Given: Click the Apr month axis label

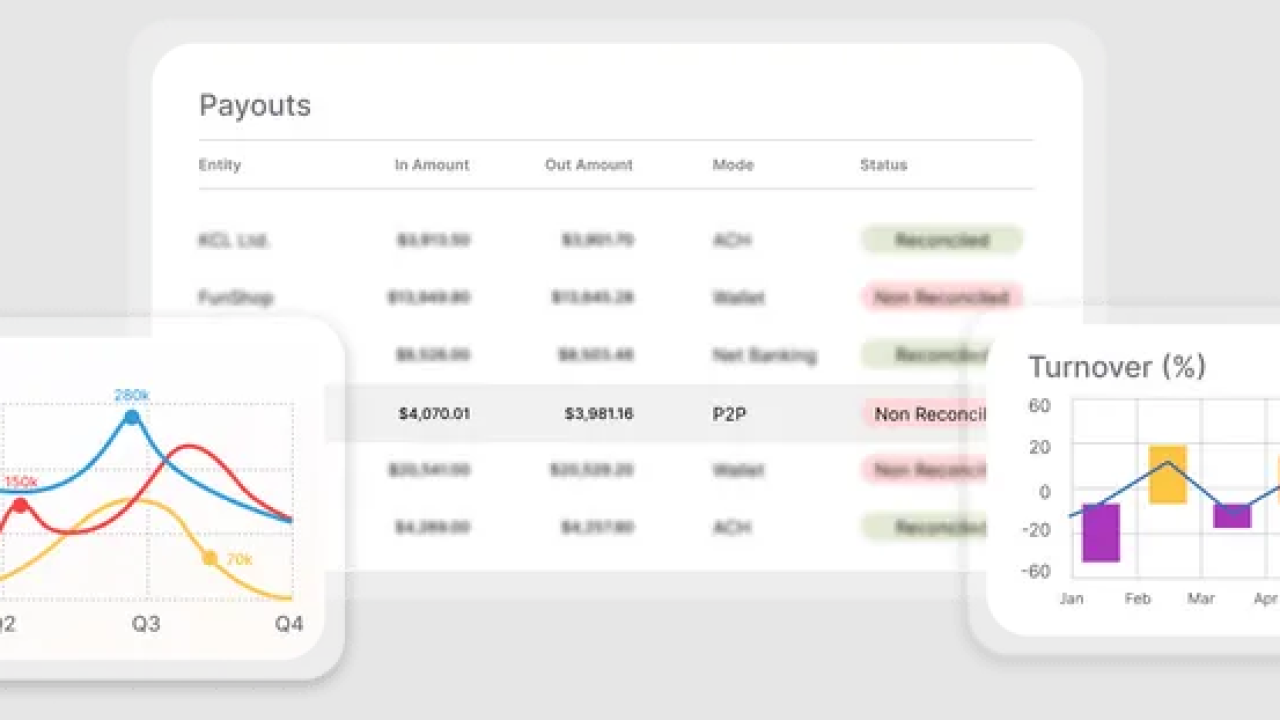Looking at the screenshot, I should point(1266,599).
